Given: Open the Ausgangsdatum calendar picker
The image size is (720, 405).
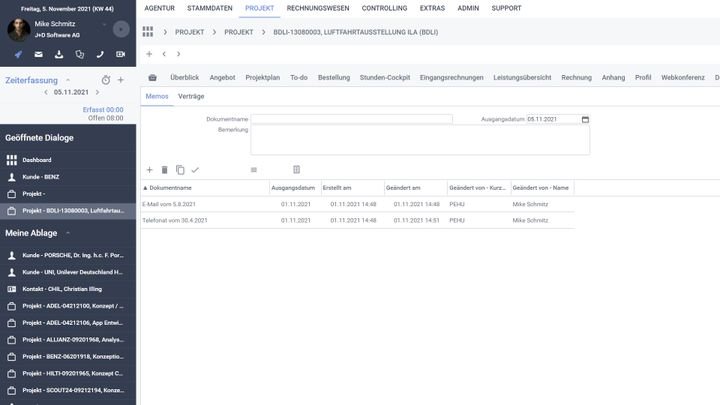Looking at the screenshot, I should point(585,119).
